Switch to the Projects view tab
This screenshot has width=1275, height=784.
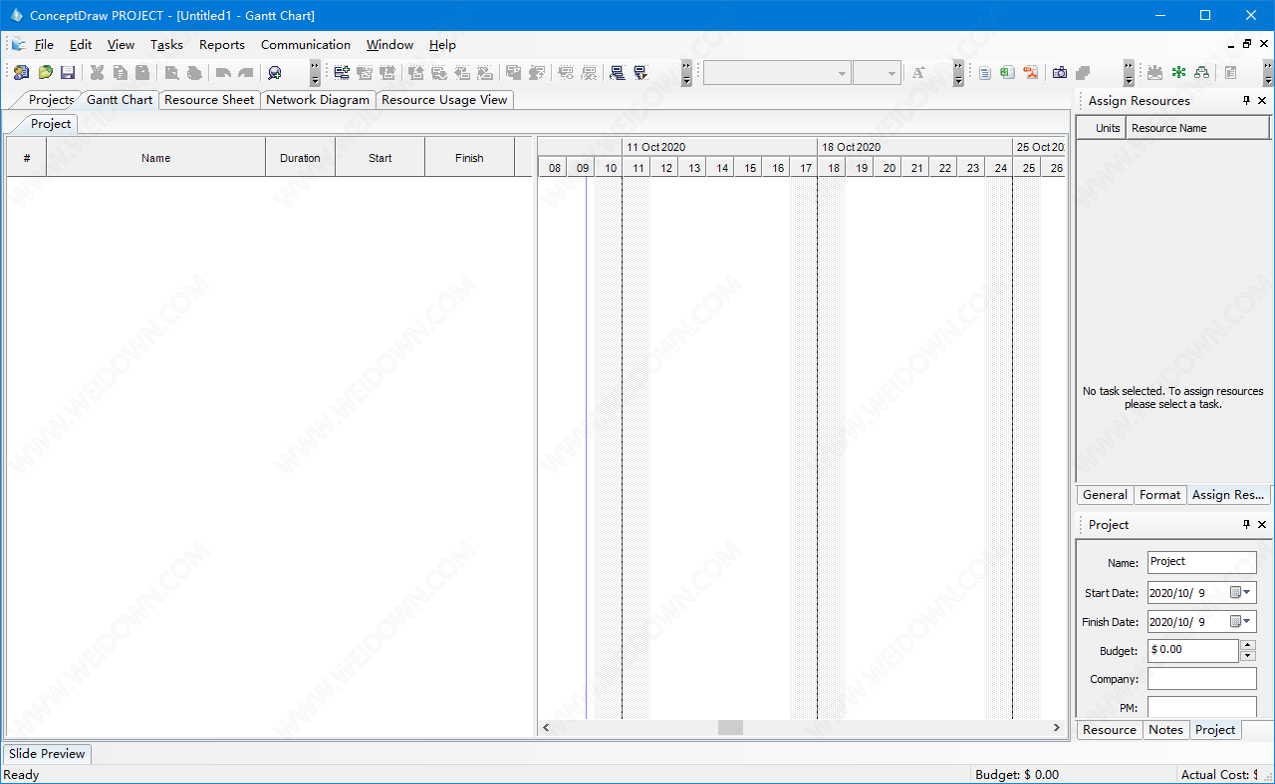point(50,100)
